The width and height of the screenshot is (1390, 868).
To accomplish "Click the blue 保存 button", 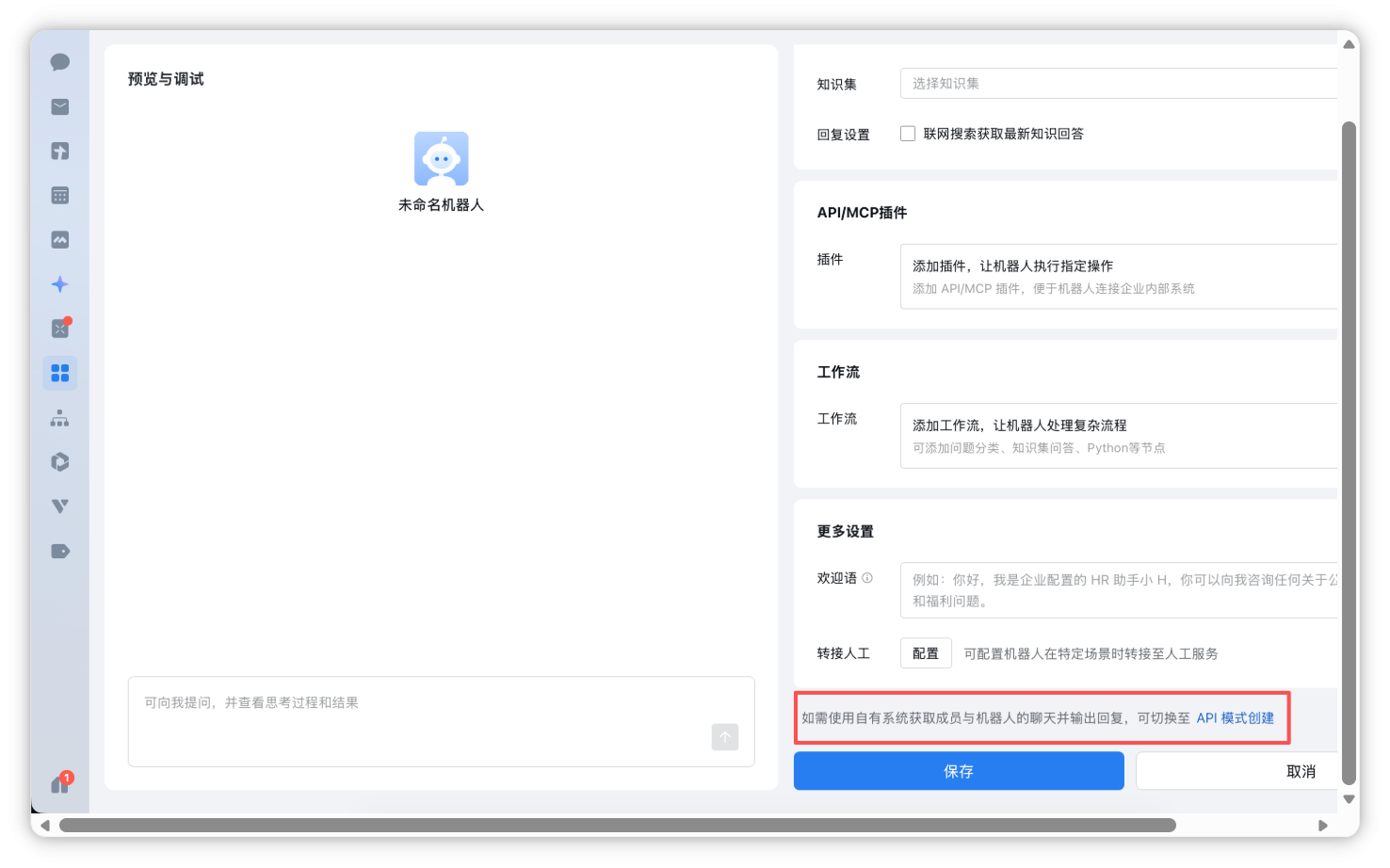I will [x=959, y=771].
